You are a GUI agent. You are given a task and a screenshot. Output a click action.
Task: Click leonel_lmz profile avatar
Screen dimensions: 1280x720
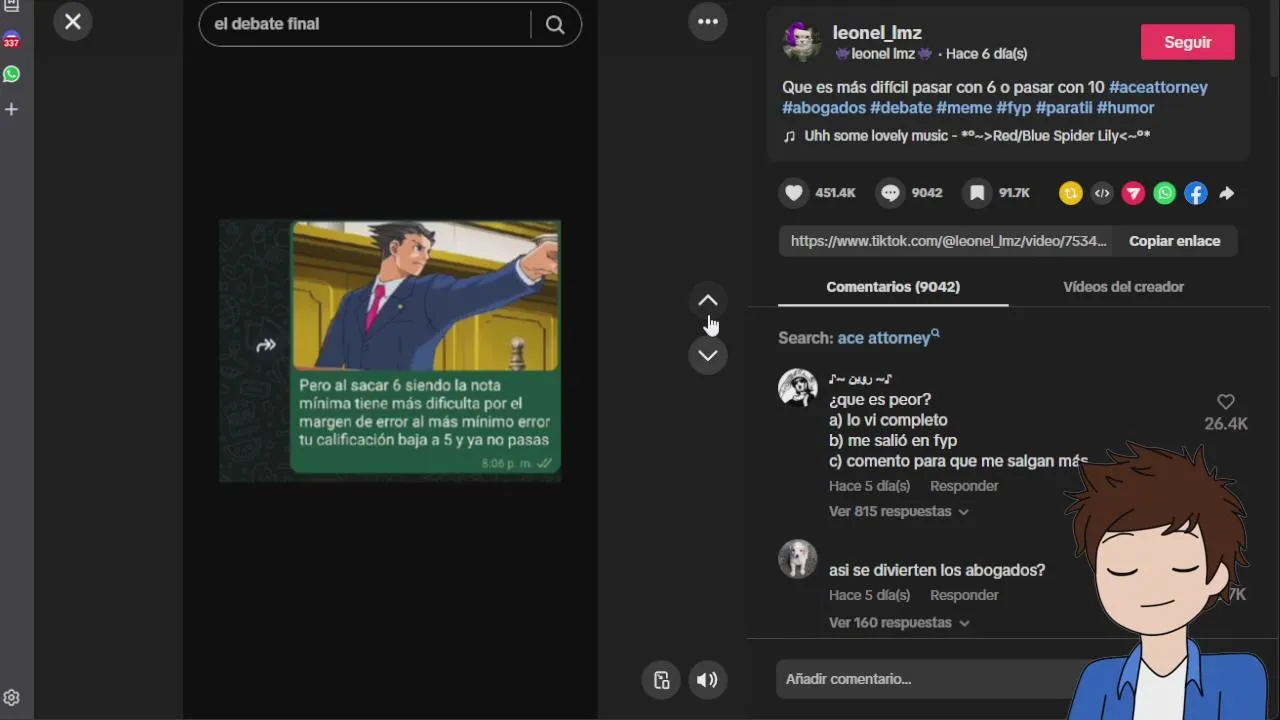802,42
